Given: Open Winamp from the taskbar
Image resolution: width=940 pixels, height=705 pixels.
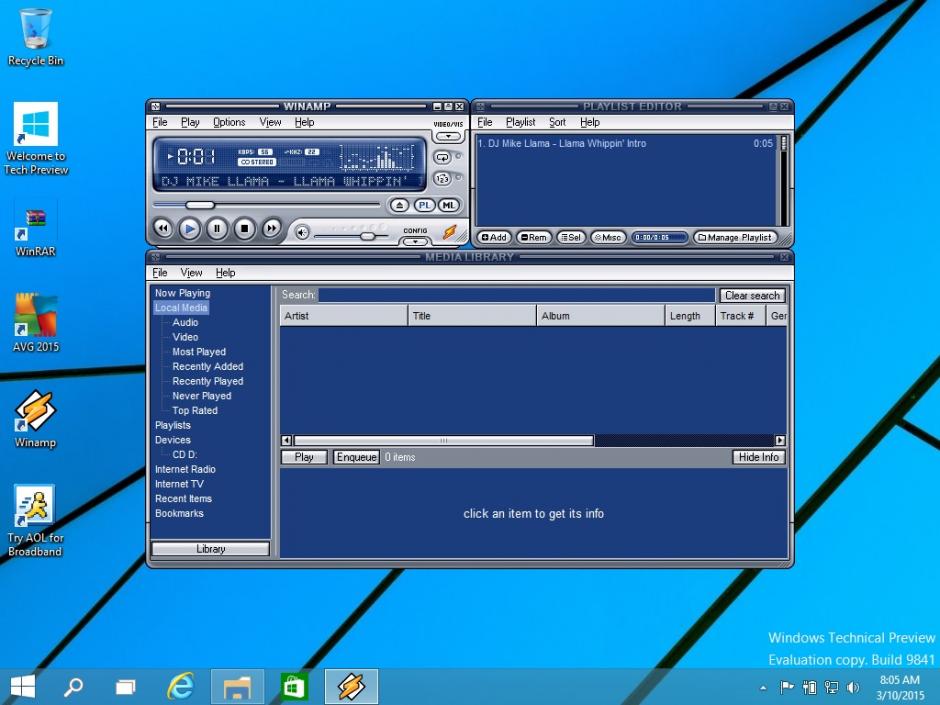Looking at the screenshot, I should click(350, 687).
